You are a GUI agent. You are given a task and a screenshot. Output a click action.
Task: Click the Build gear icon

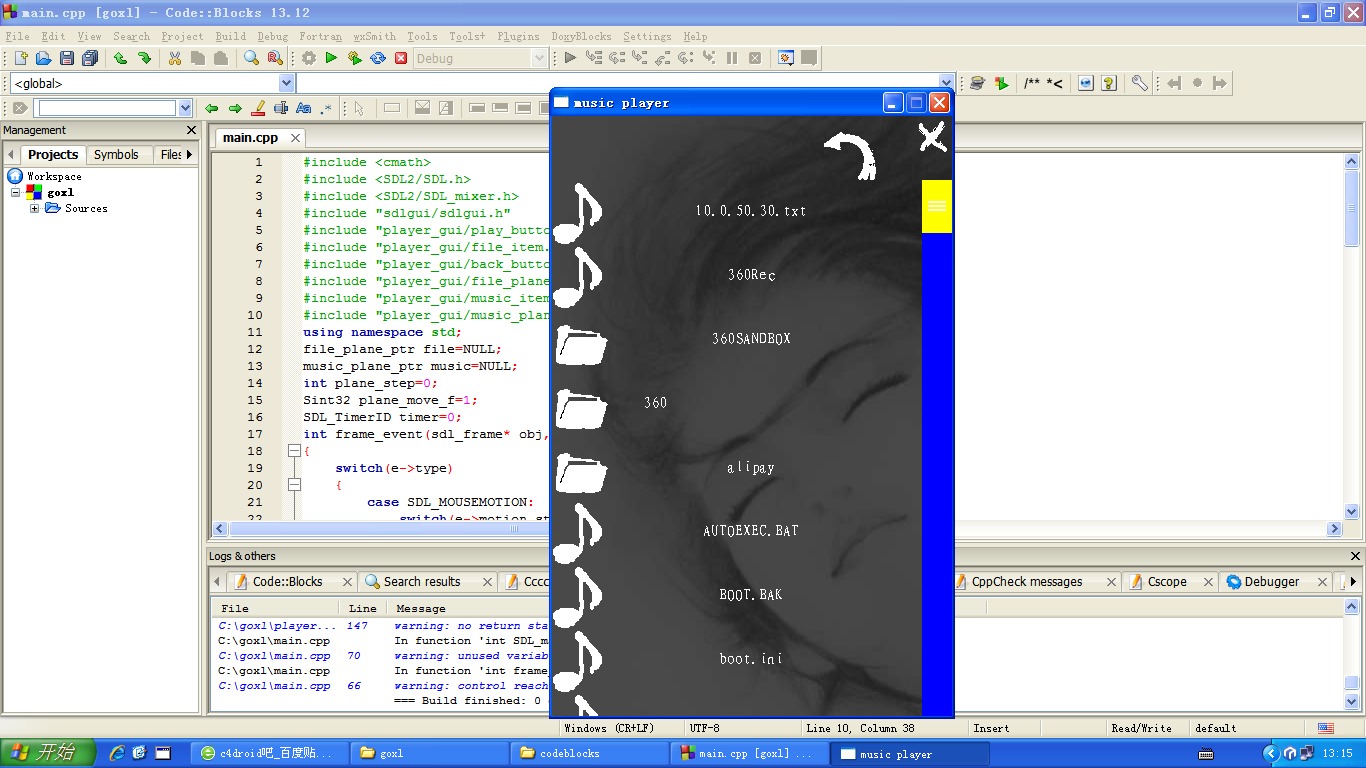(x=309, y=59)
